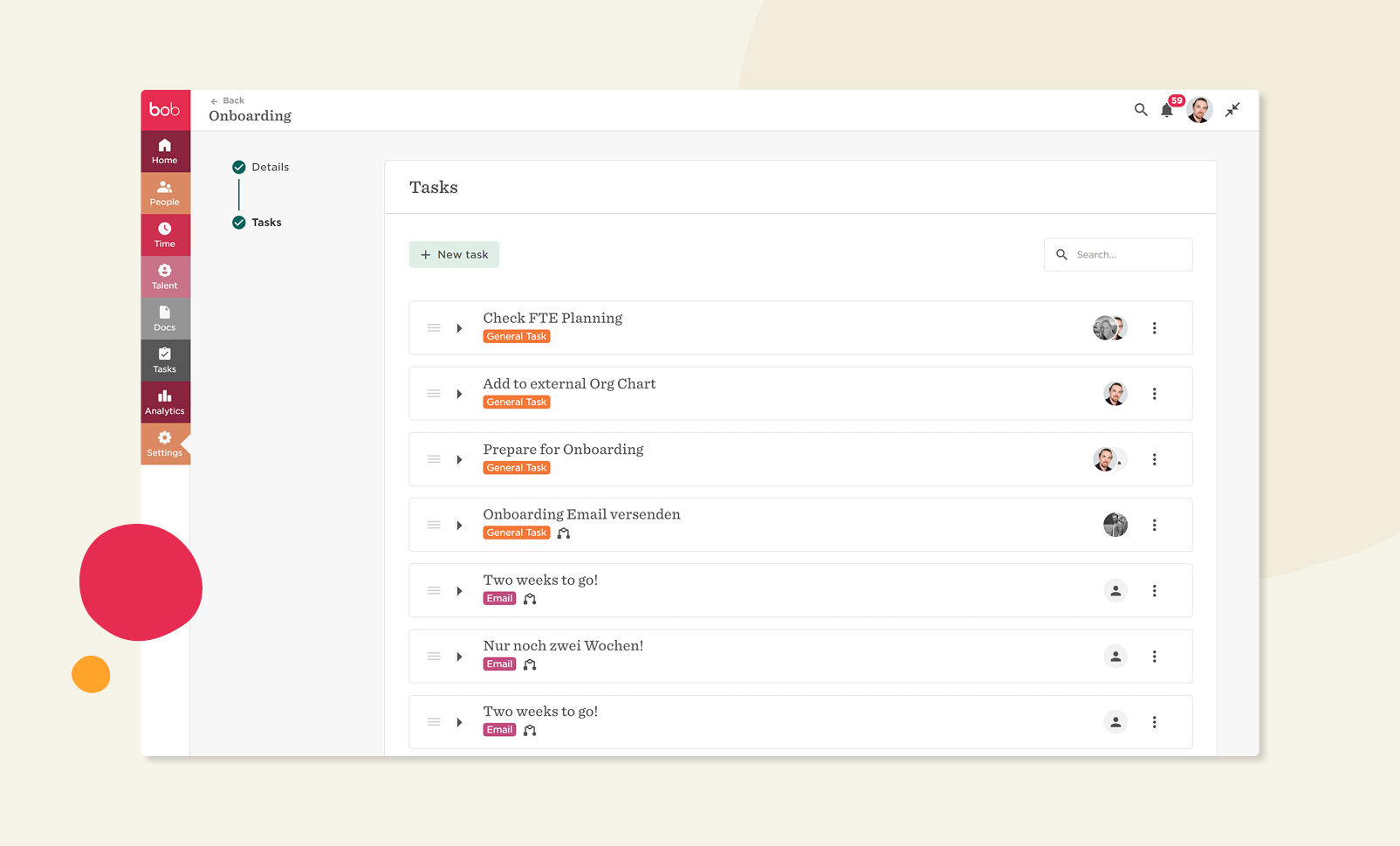Image resolution: width=1400 pixels, height=846 pixels.
Task: Click the Check FTE Planning title
Action: [552, 318]
